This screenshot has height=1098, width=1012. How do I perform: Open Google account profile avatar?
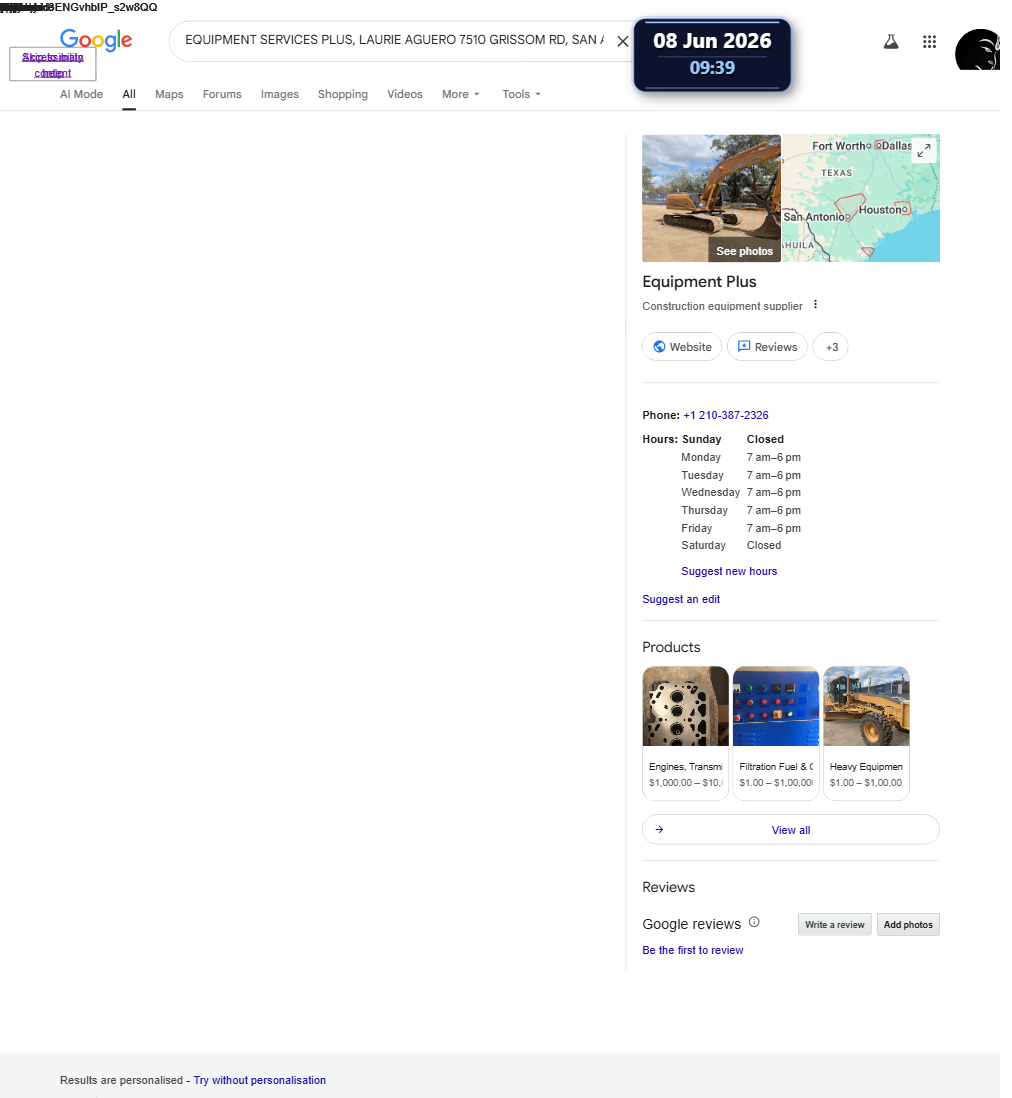click(x=978, y=49)
